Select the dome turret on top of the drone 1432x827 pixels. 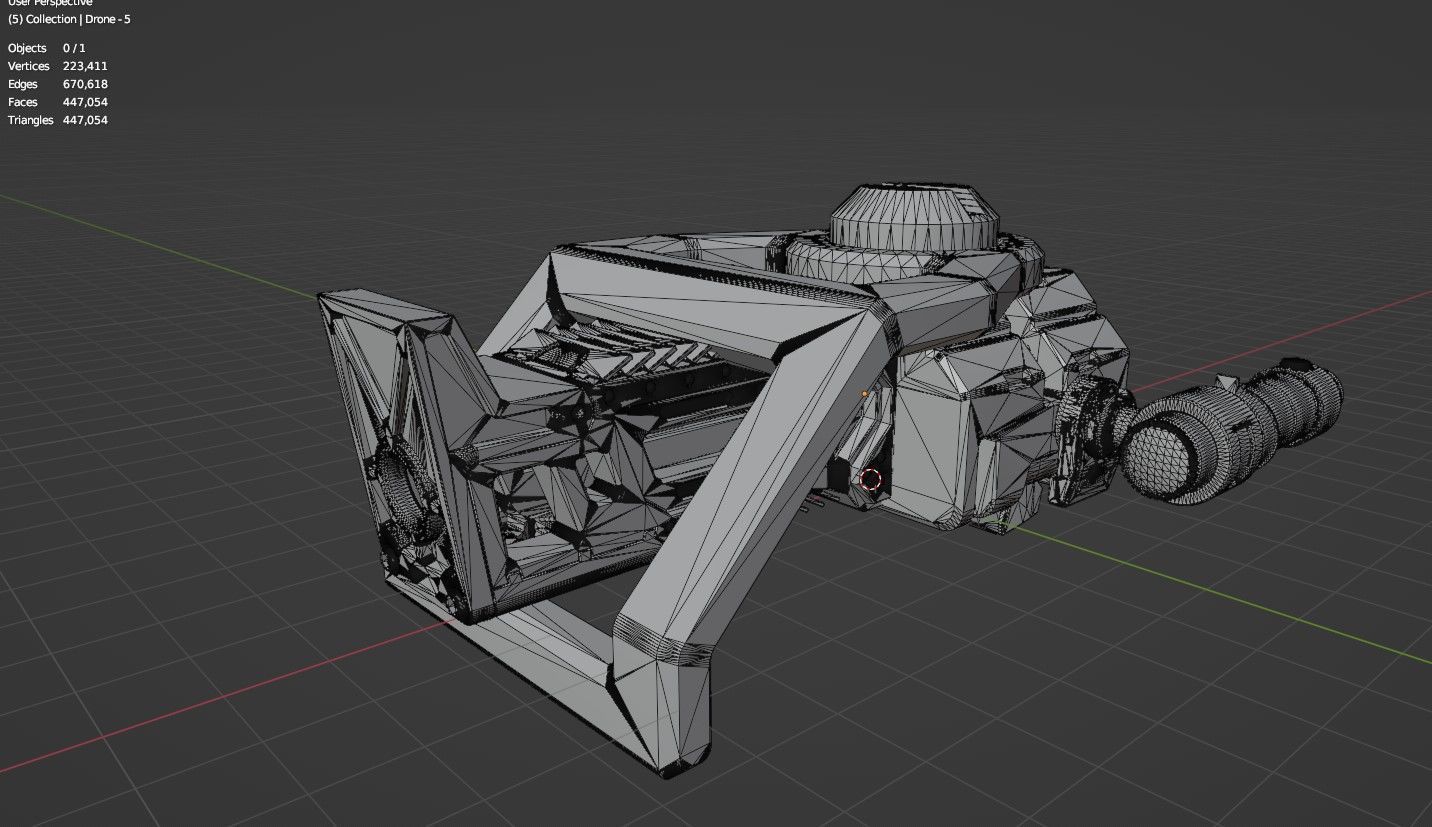913,218
